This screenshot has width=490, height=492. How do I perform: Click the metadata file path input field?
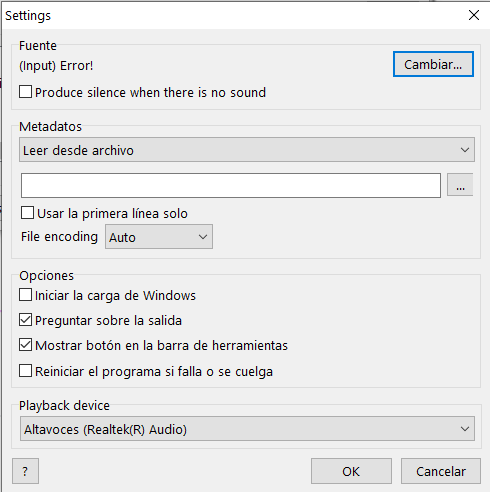click(x=231, y=185)
